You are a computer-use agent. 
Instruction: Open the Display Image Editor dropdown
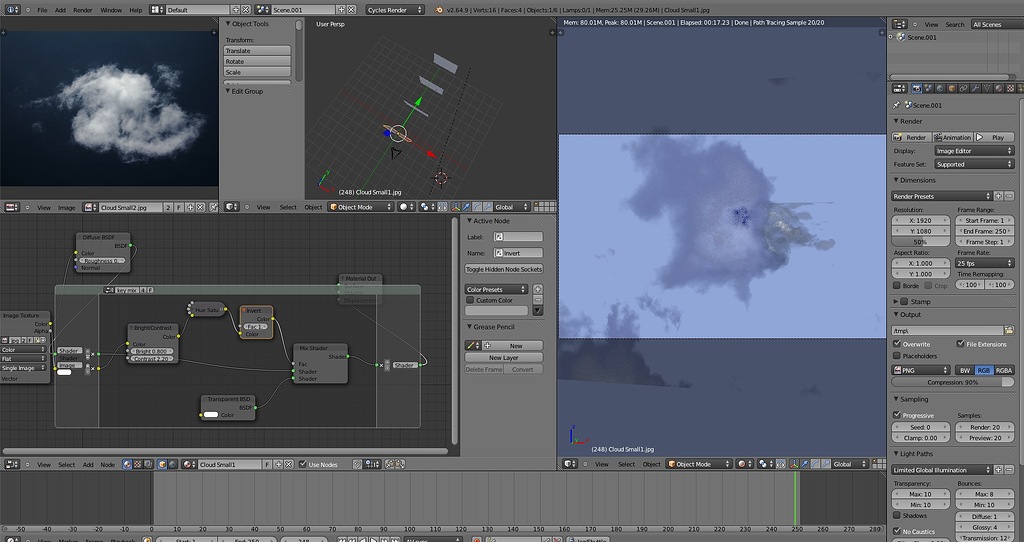point(973,151)
